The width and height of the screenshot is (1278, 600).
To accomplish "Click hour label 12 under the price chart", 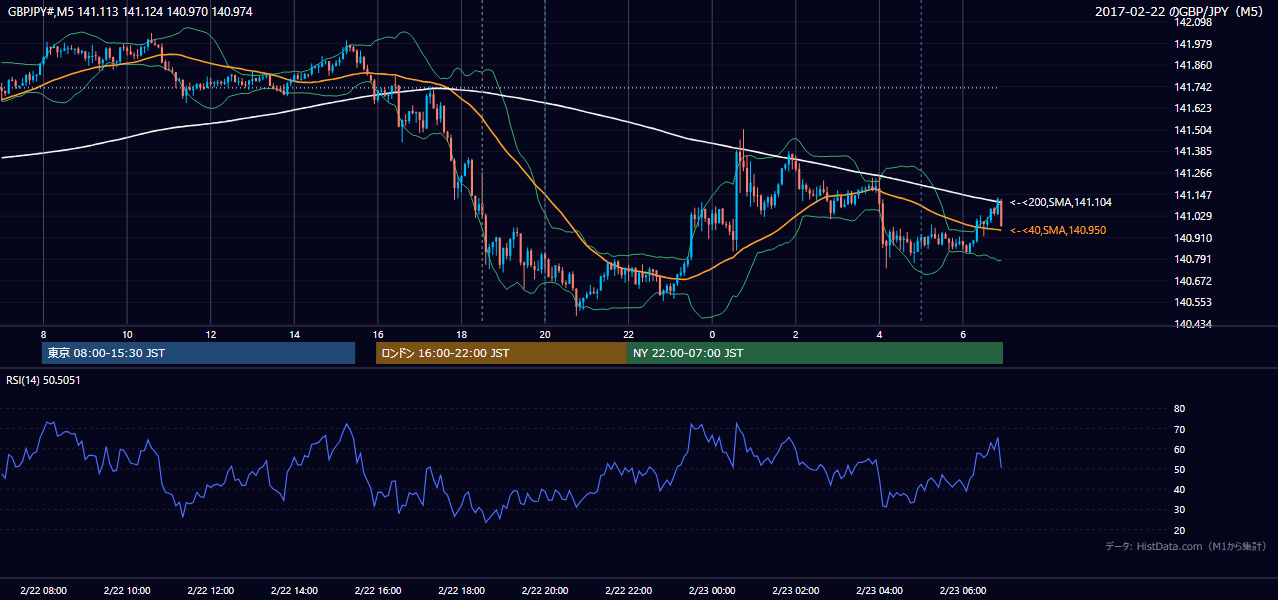I will [x=210, y=334].
